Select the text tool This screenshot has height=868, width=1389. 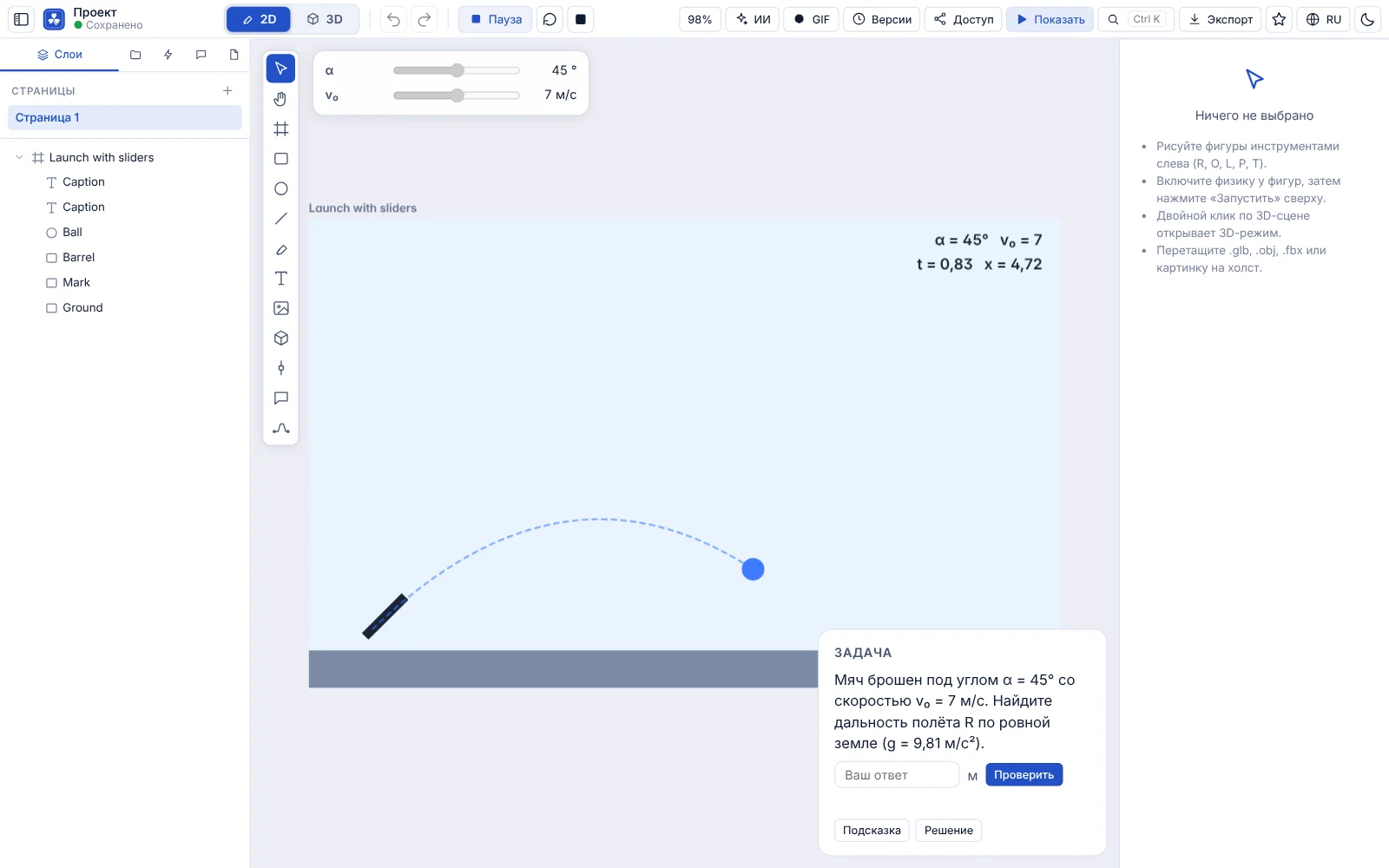[x=280, y=279]
